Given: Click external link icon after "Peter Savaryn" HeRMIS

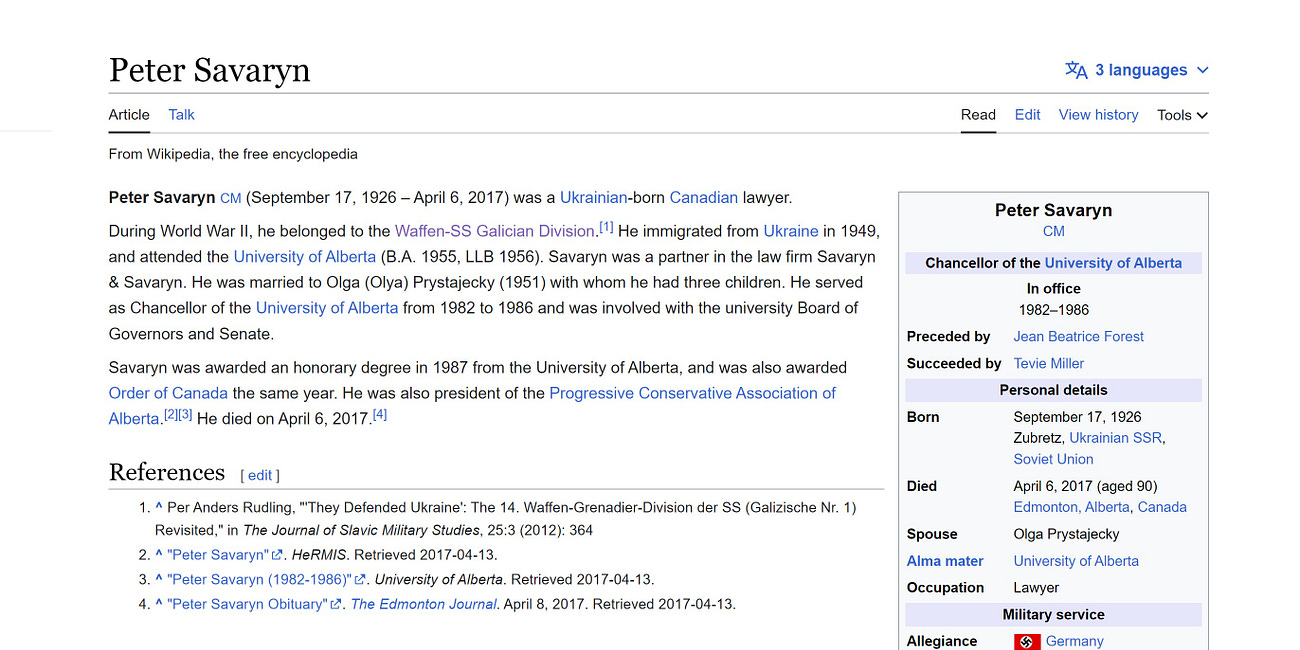Looking at the screenshot, I should [279, 555].
